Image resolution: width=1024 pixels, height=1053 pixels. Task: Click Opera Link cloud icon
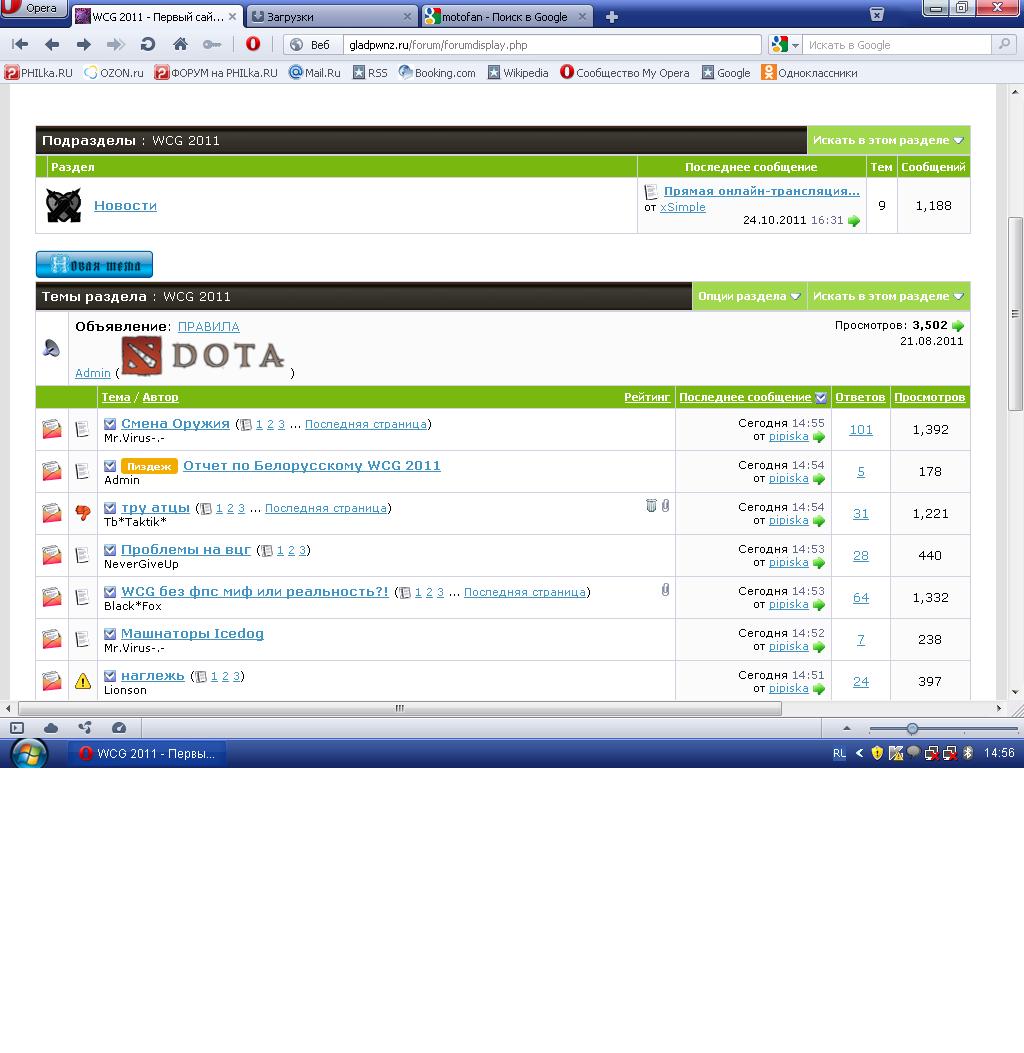pos(51,728)
